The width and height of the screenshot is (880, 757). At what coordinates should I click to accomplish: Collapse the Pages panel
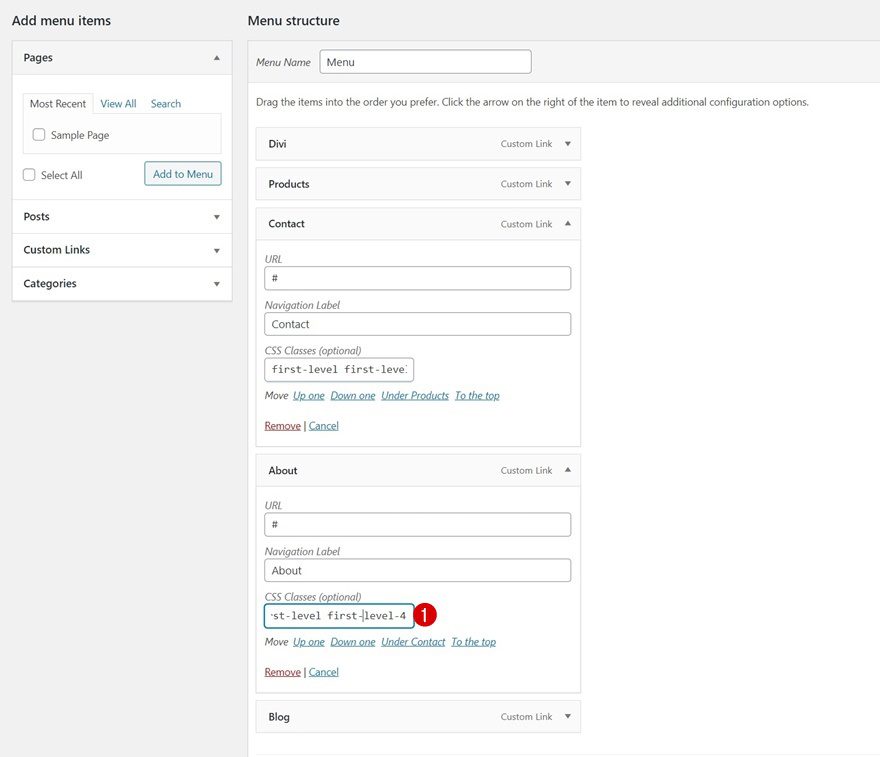click(x=217, y=58)
